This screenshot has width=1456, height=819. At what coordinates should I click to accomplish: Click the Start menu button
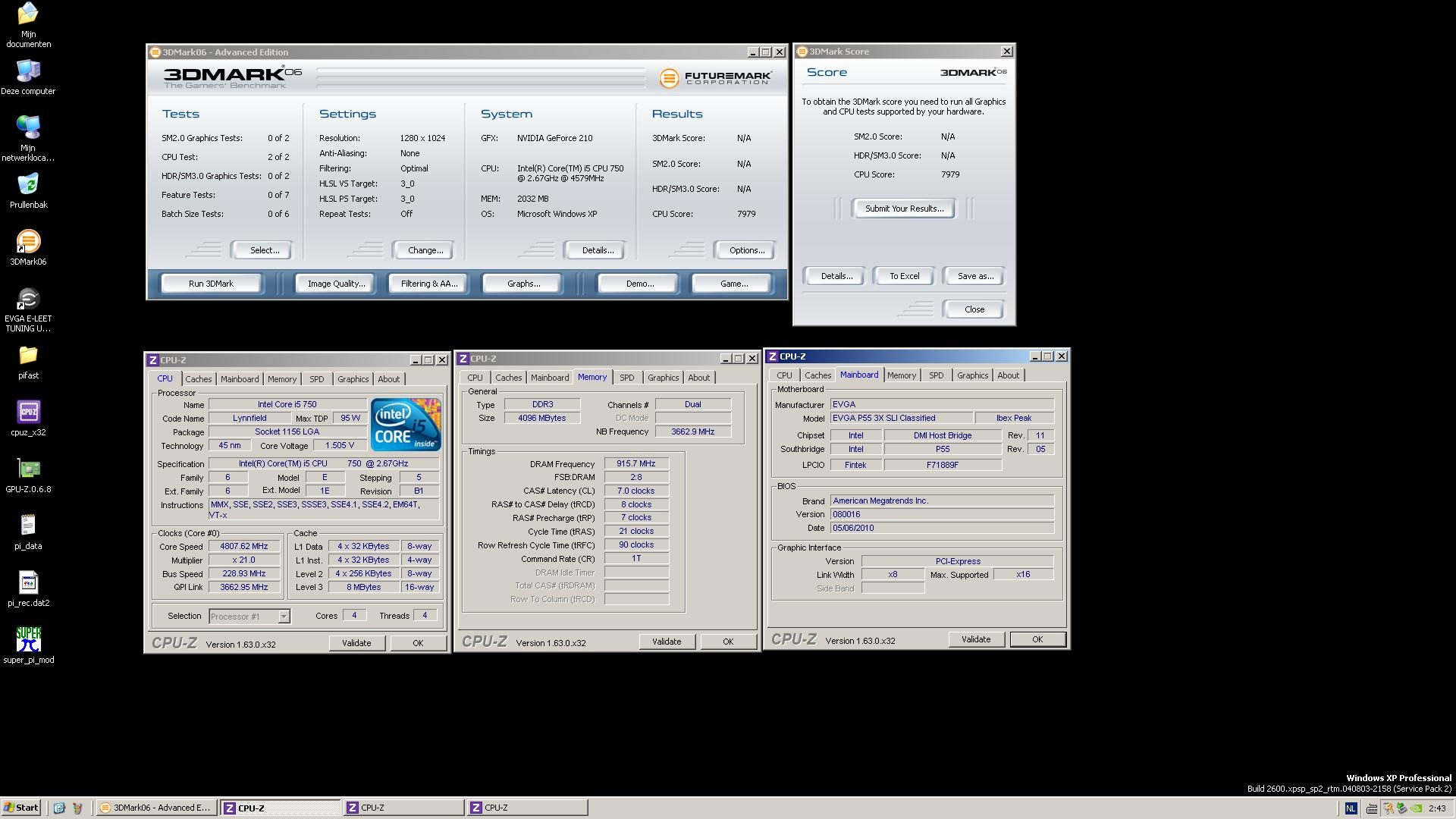[x=21, y=808]
